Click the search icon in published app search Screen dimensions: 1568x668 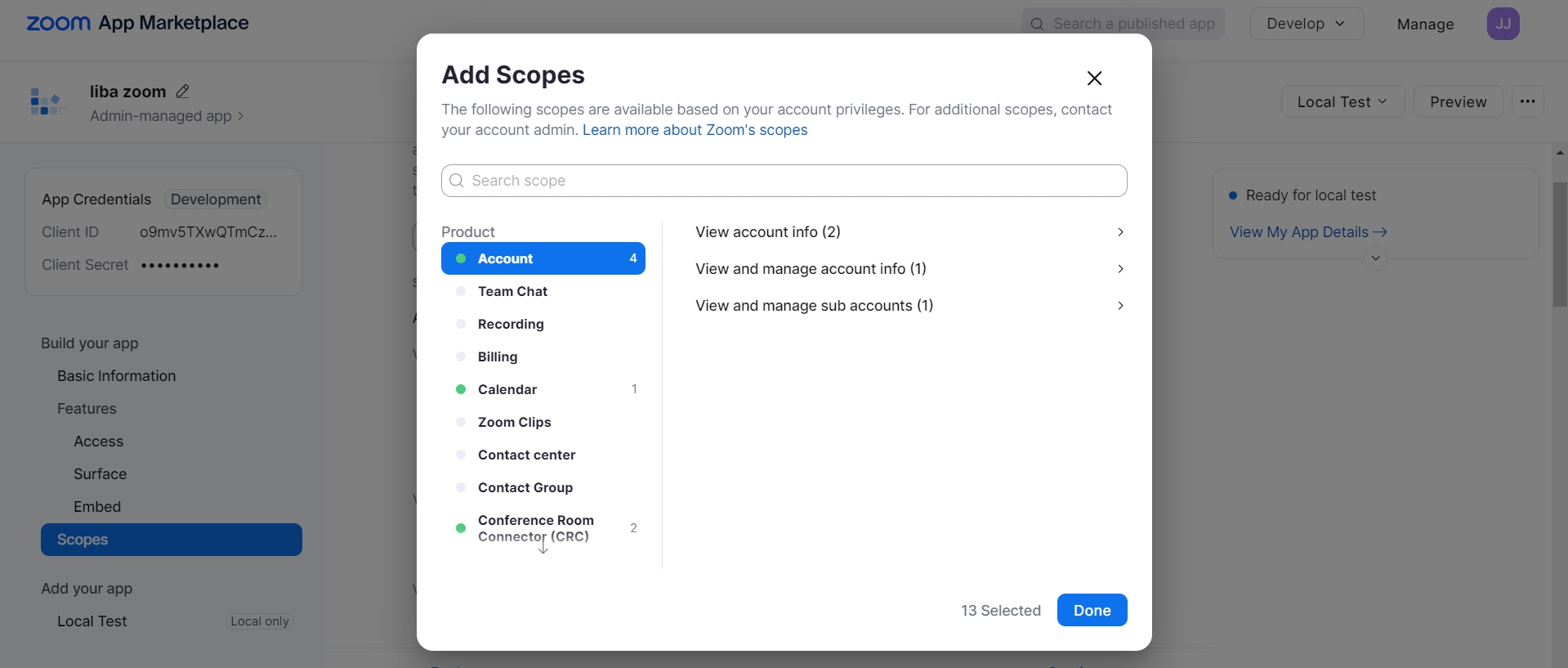pyautogui.click(x=1037, y=25)
